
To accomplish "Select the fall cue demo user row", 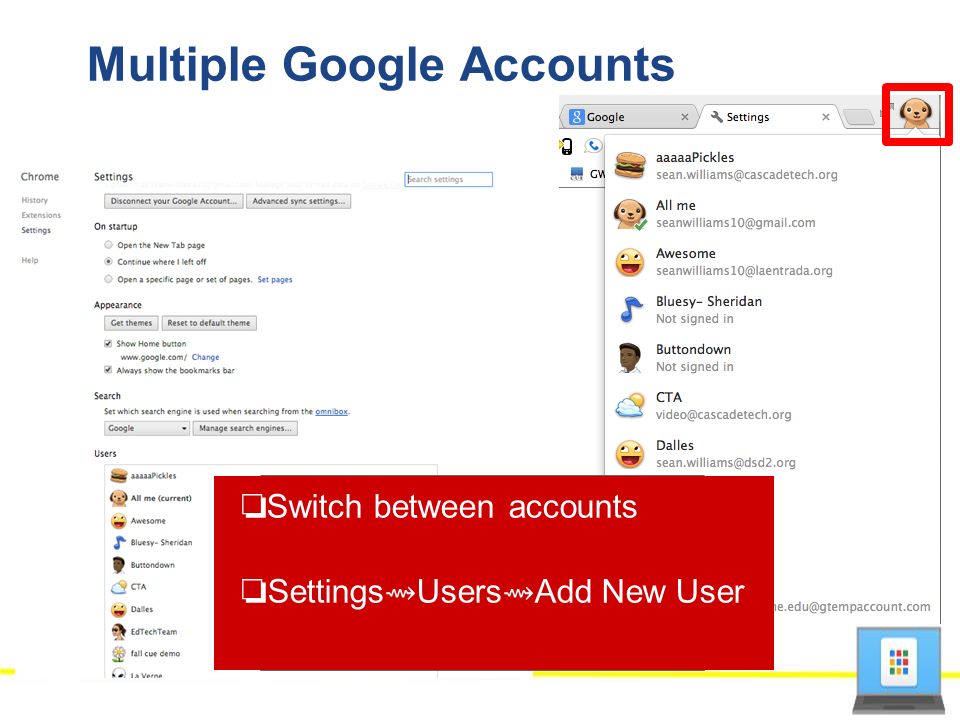I will point(160,653).
